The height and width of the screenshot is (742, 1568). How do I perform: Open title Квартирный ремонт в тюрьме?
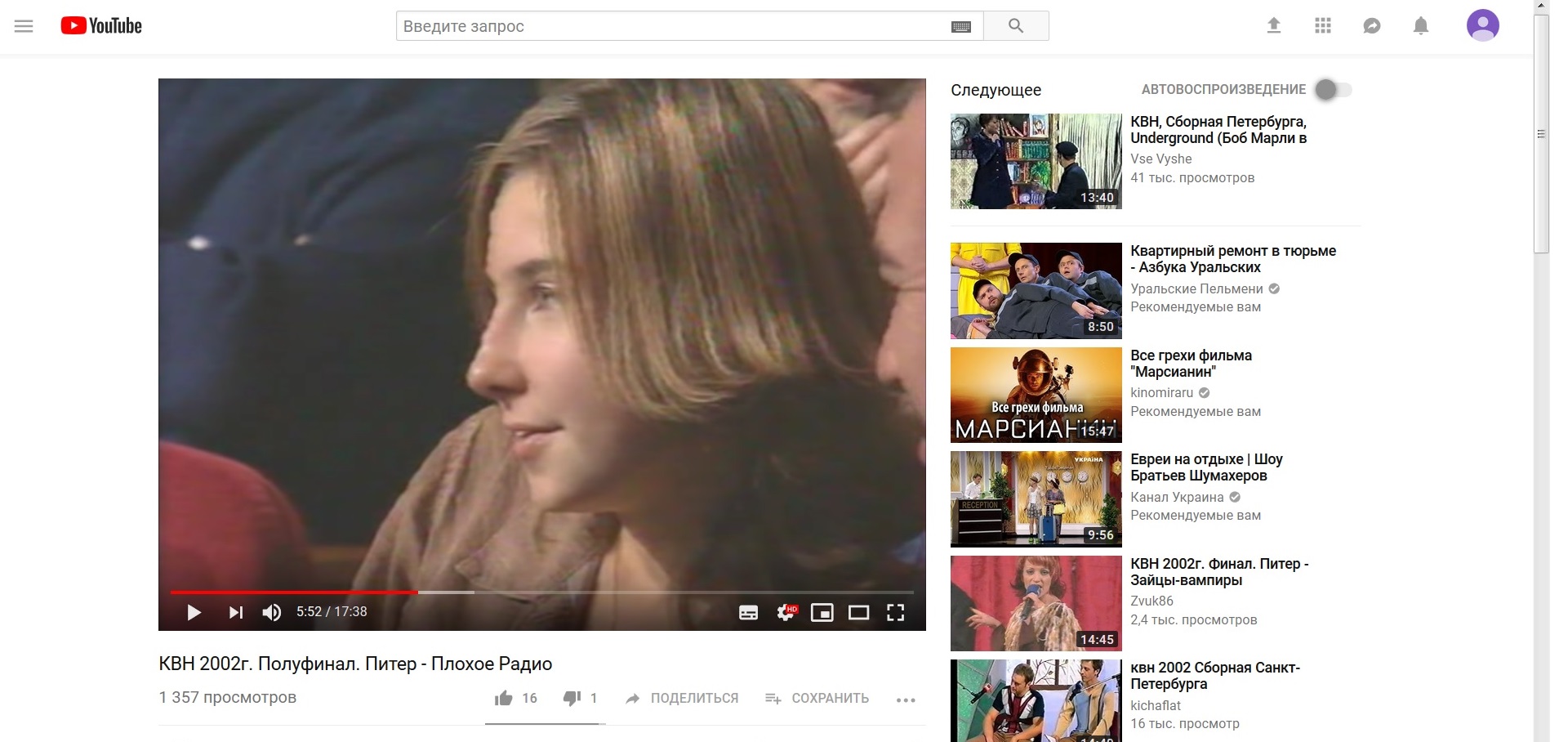(x=1233, y=259)
